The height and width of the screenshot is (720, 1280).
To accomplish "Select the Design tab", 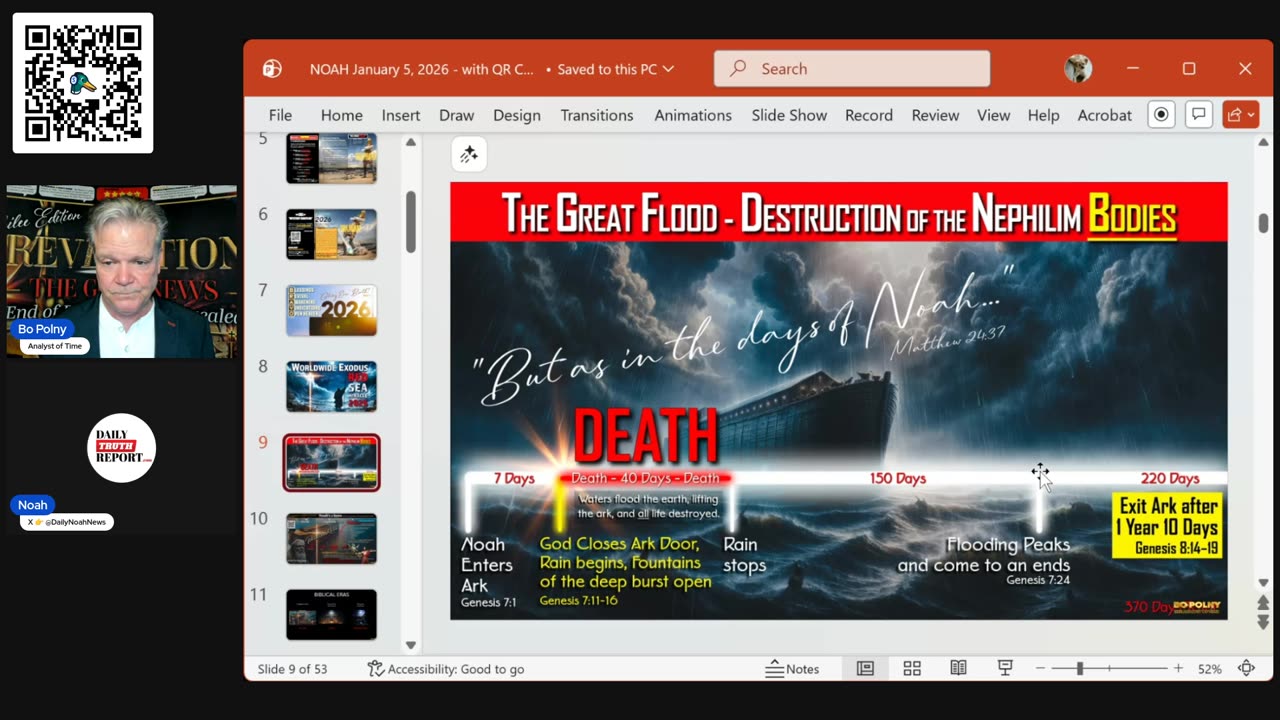I will click(517, 115).
